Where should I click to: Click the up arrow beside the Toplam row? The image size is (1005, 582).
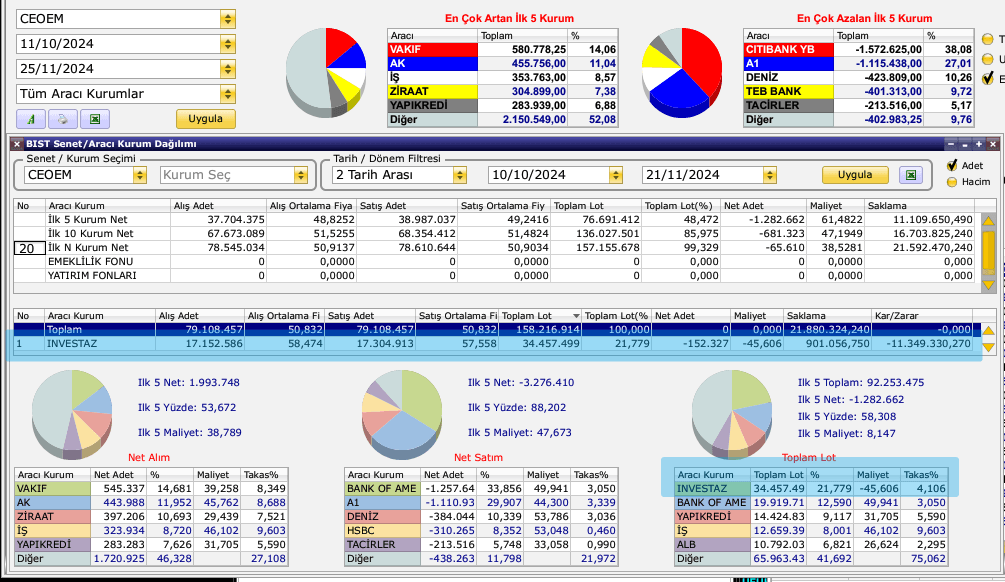tap(988, 331)
